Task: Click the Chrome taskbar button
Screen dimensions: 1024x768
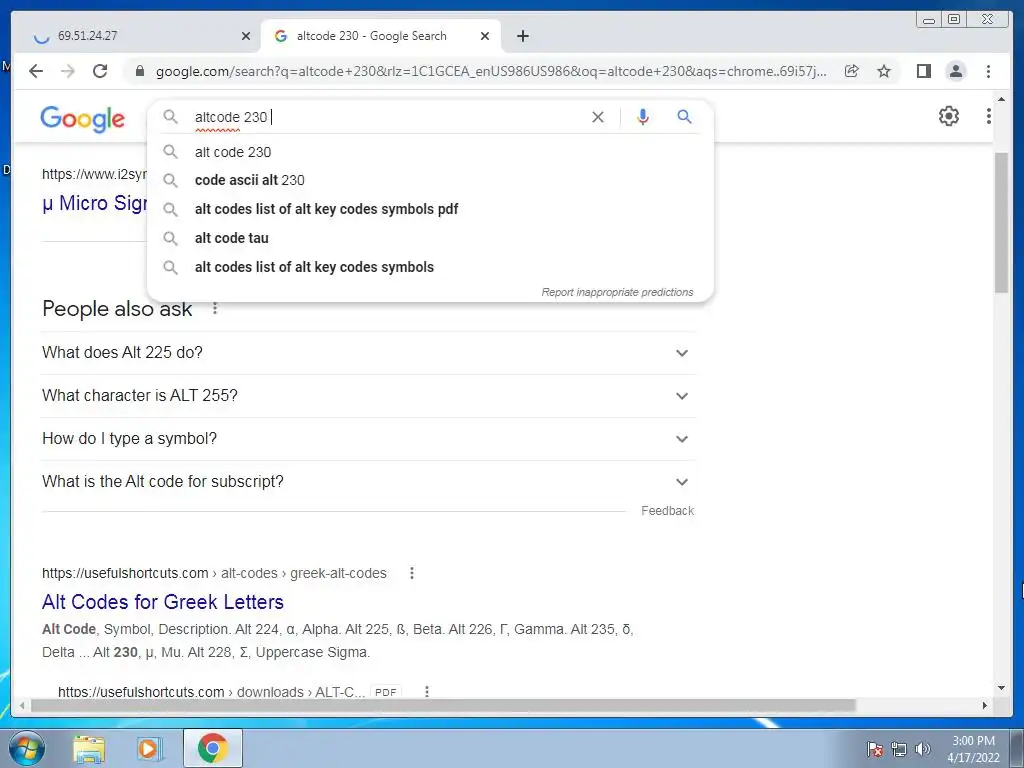Action: (212, 749)
